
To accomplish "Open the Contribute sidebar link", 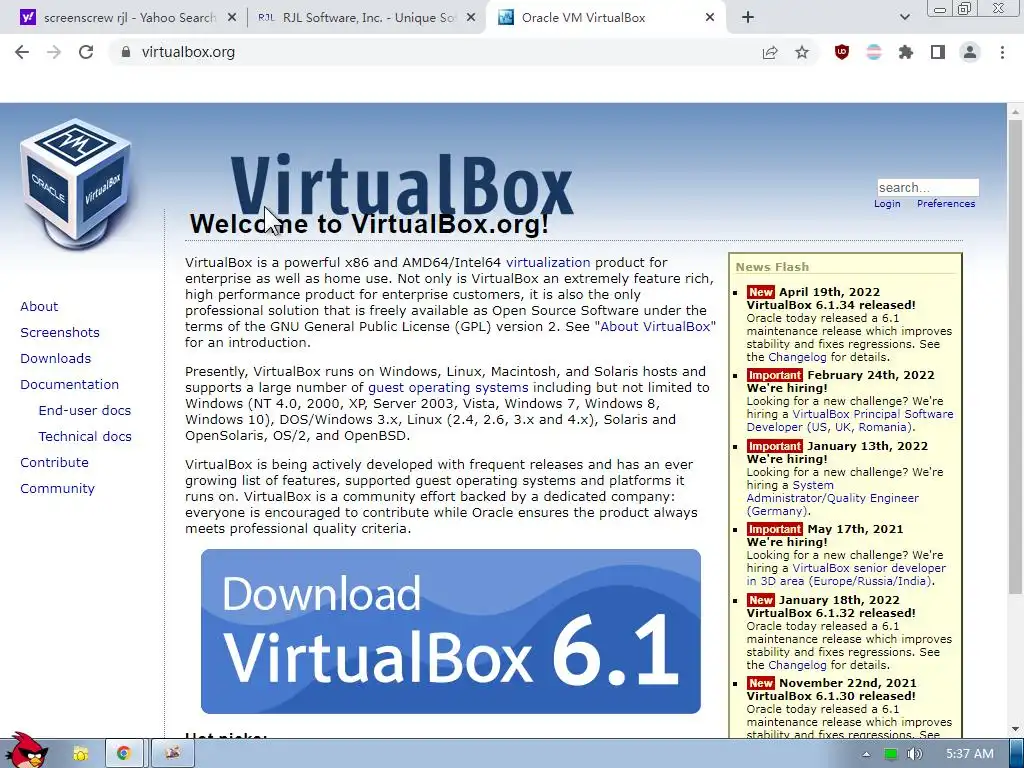I will pyautogui.click(x=54, y=462).
